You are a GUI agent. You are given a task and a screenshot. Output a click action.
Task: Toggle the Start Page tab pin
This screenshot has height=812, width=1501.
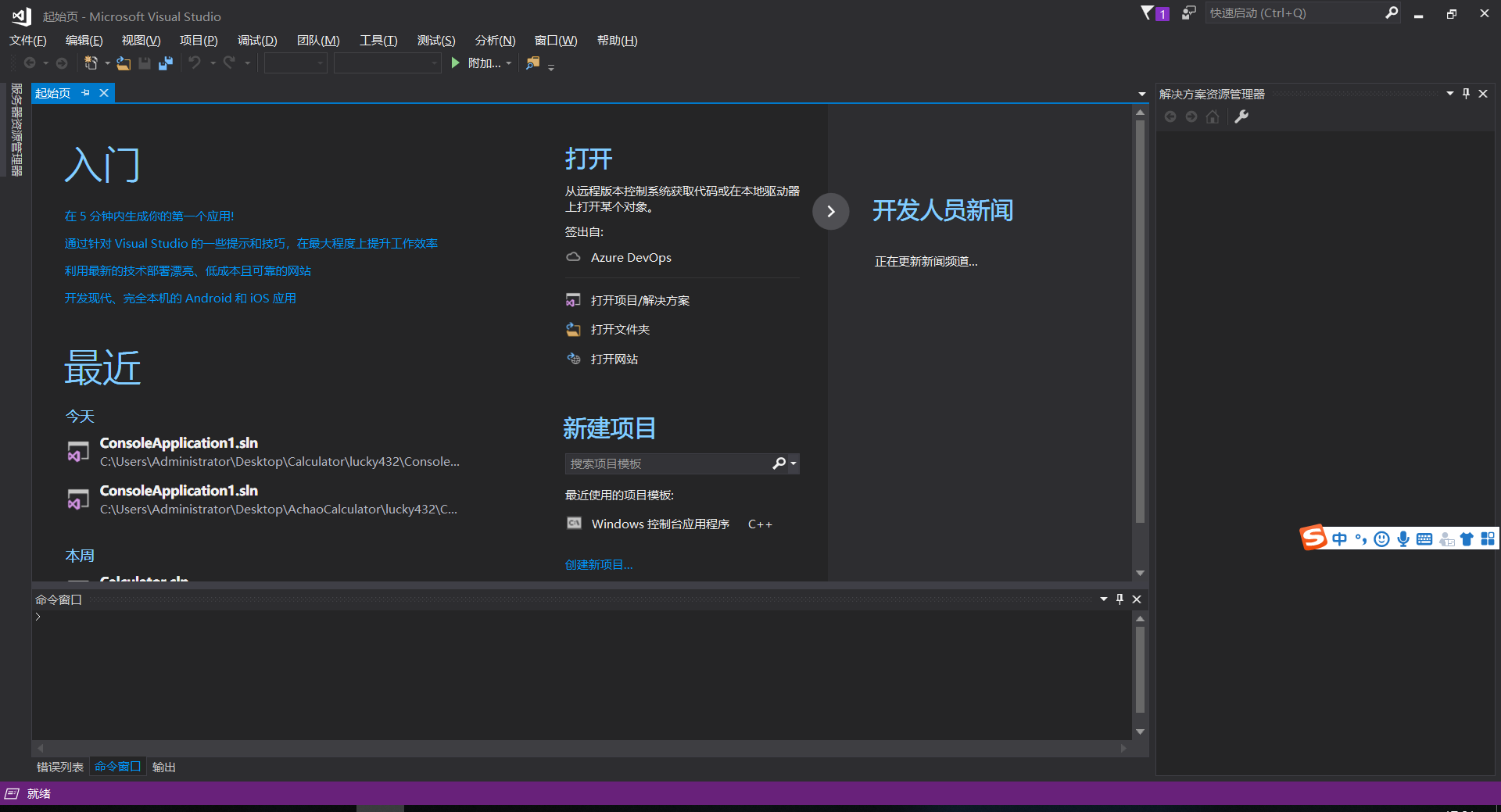pos(85,93)
